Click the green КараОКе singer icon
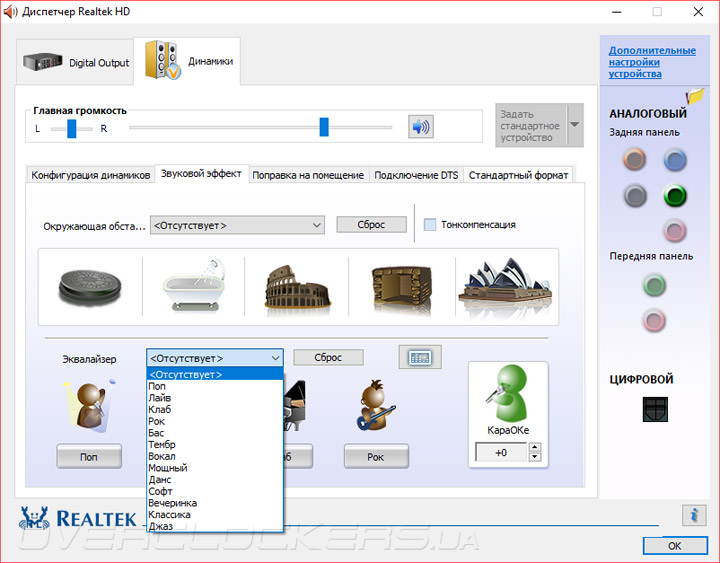 point(508,394)
